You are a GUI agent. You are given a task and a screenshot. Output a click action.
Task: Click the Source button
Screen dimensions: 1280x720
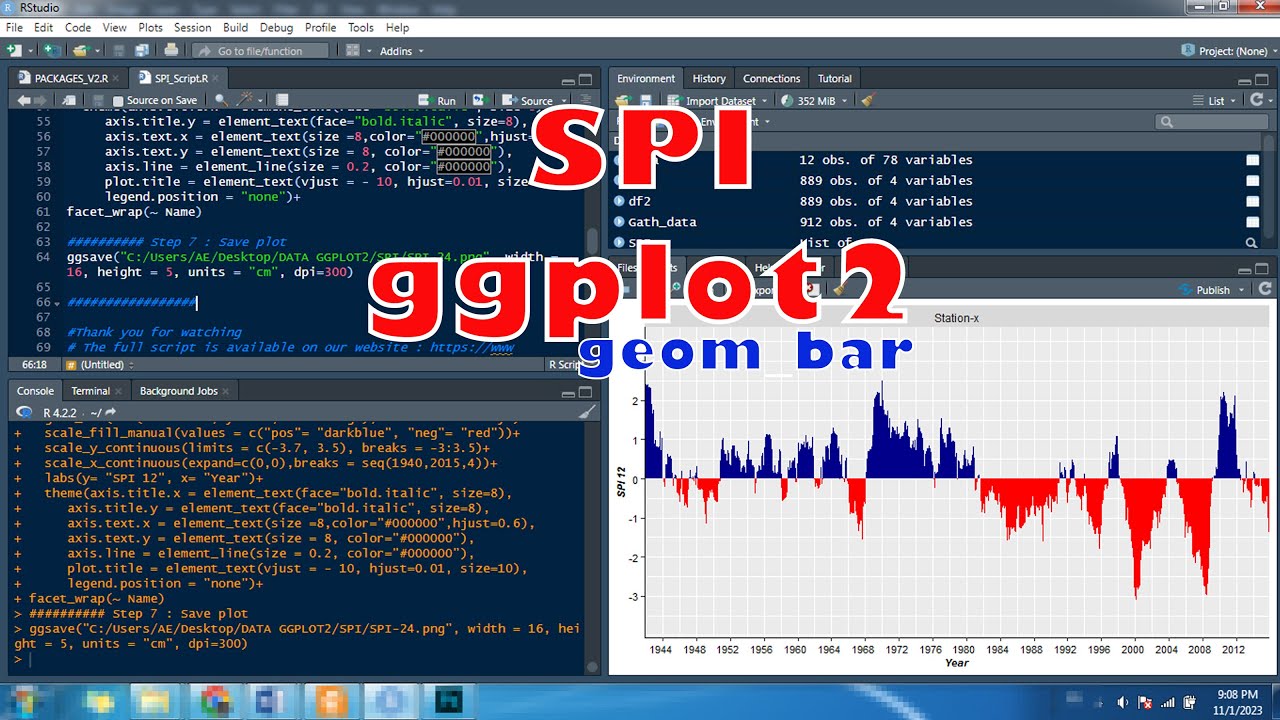529,100
